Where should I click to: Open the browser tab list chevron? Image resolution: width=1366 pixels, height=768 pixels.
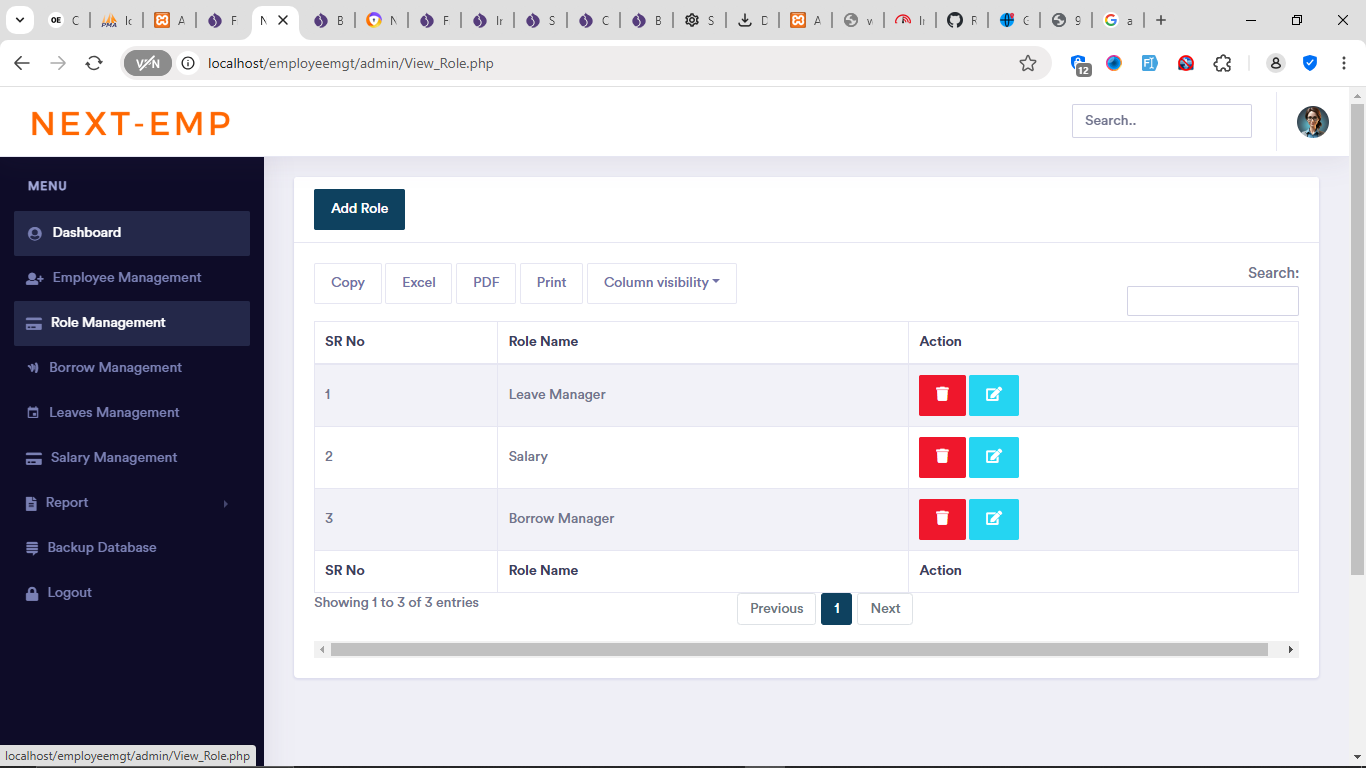pyautogui.click(x=19, y=20)
